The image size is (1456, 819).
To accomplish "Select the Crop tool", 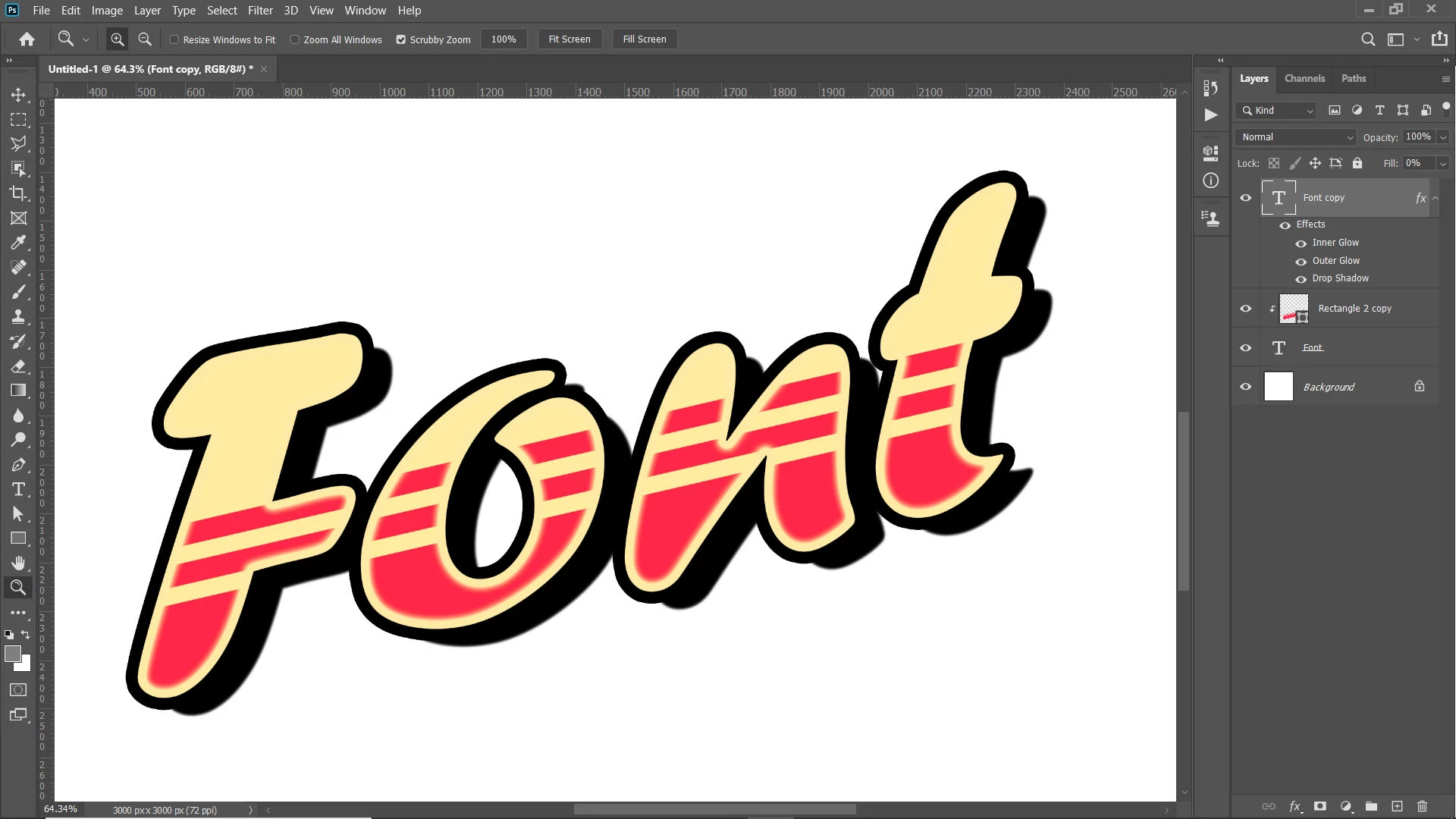I will [x=18, y=193].
